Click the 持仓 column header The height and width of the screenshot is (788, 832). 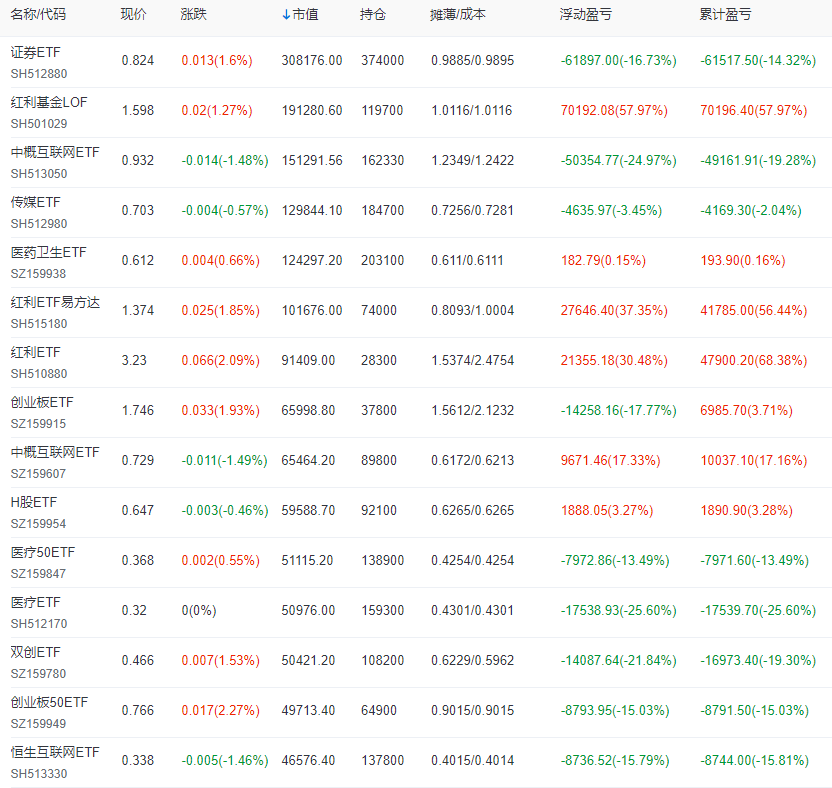click(372, 14)
